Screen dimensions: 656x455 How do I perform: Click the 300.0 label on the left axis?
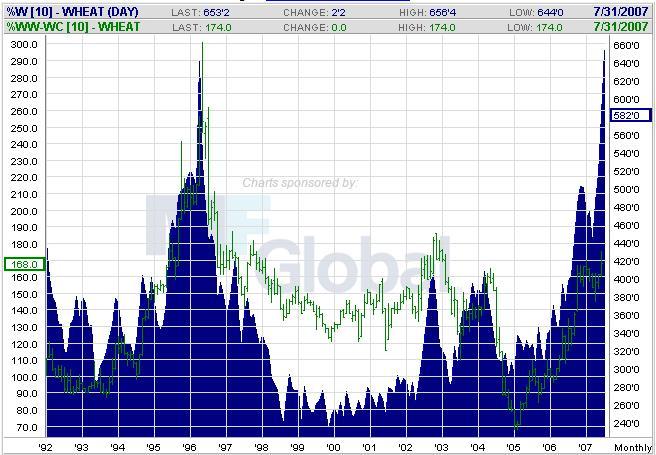pyautogui.click(x=23, y=45)
